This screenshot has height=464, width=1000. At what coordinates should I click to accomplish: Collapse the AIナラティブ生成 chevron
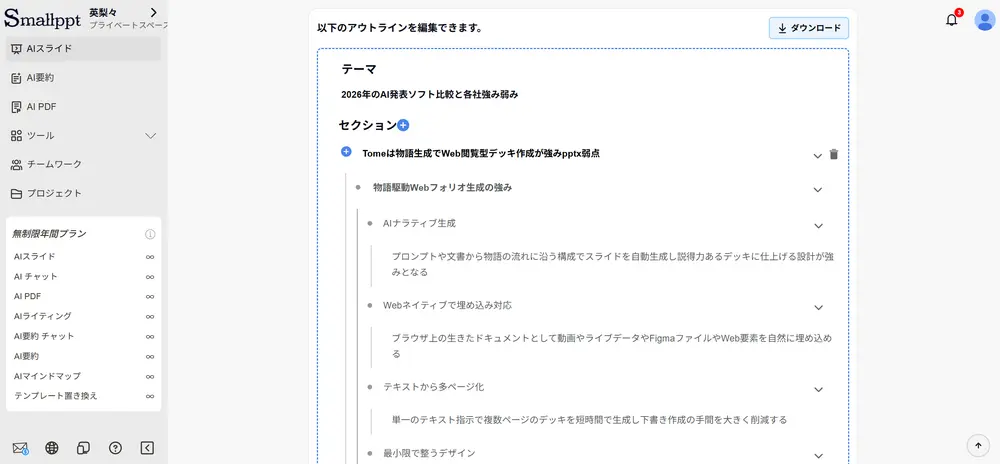pos(819,226)
